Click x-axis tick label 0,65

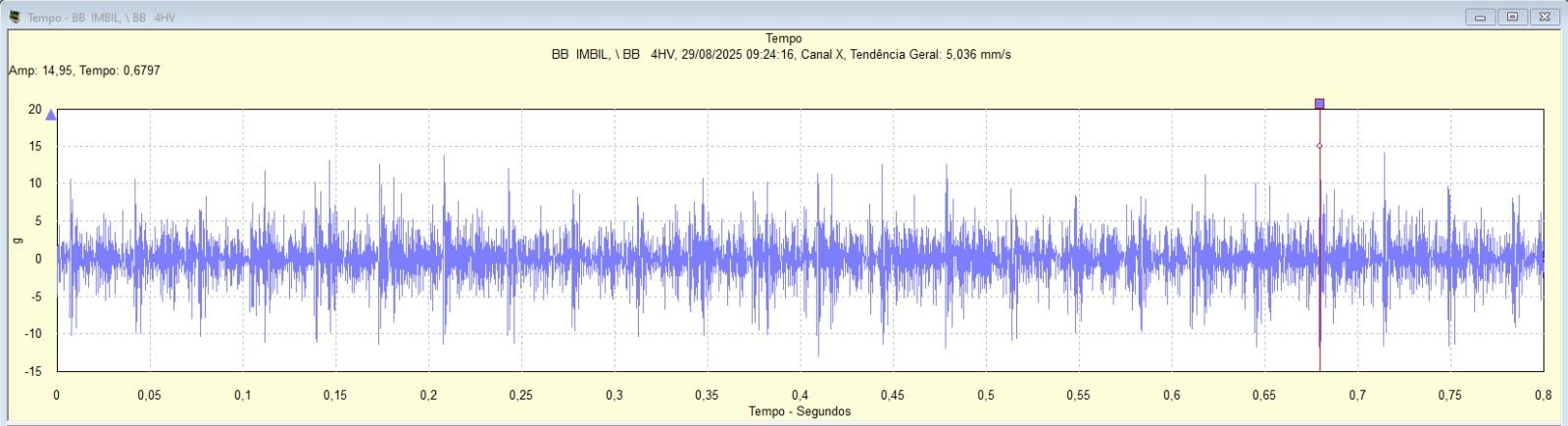pyautogui.click(x=1264, y=396)
